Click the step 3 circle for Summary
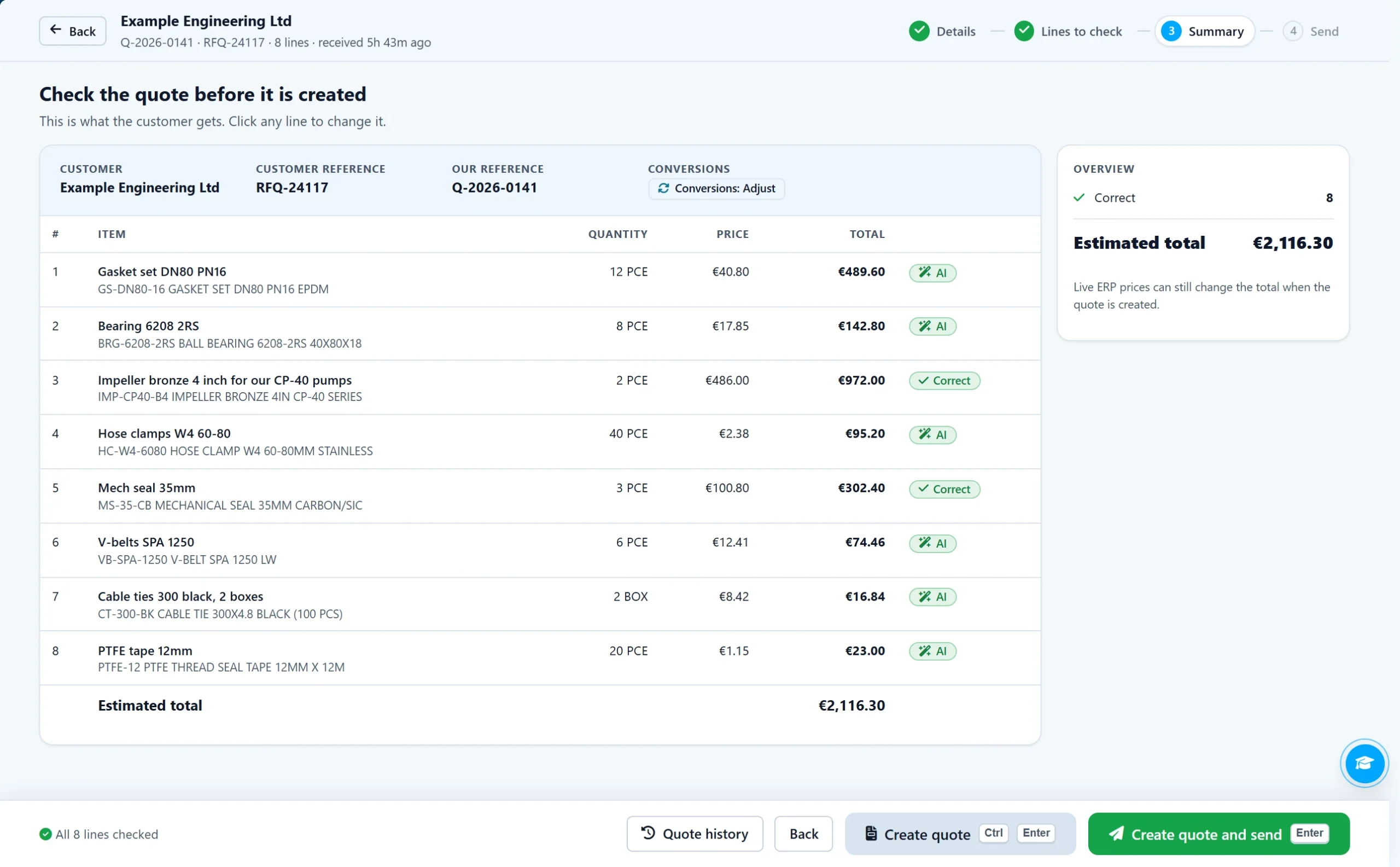Image resolution: width=1400 pixels, height=867 pixels. [1171, 31]
